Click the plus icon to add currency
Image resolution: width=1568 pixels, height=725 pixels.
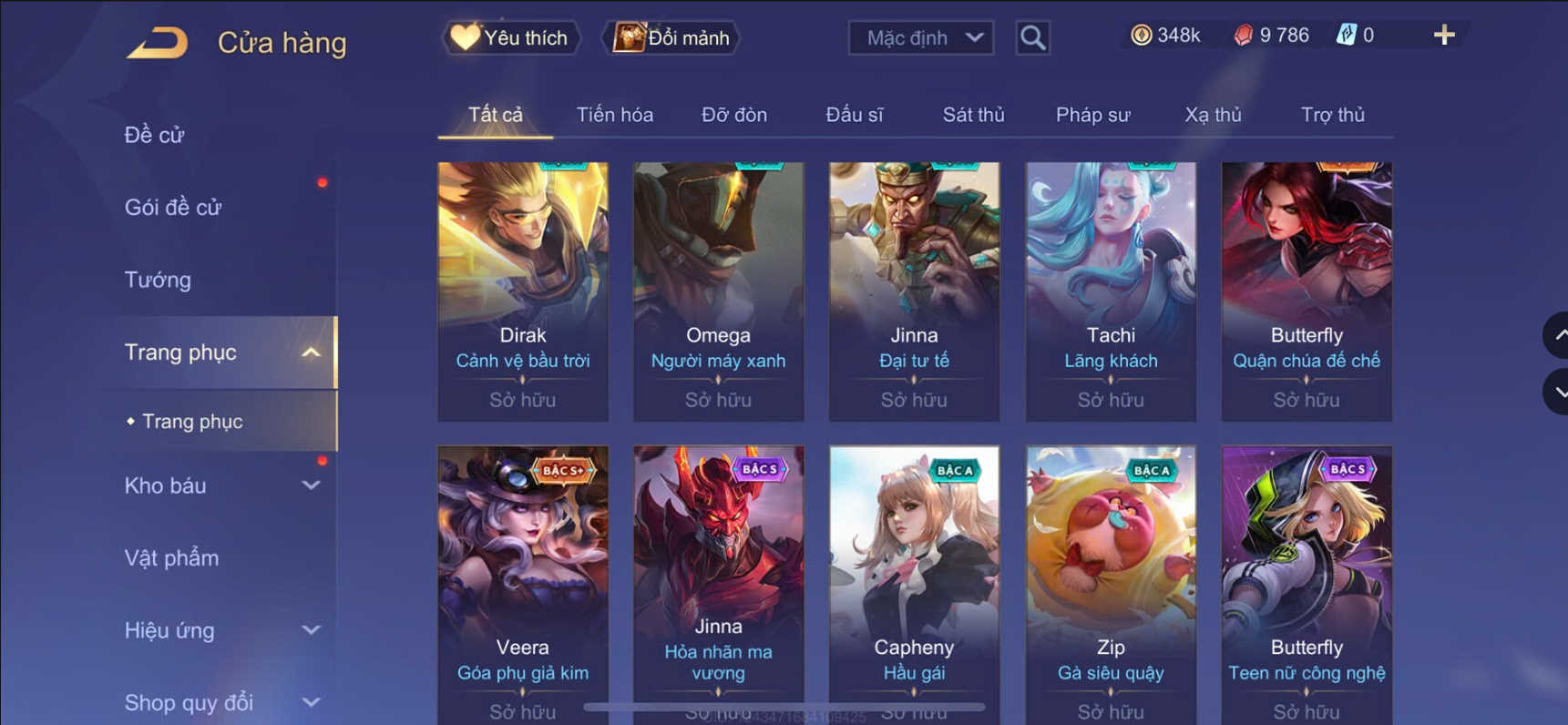(x=1444, y=36)
